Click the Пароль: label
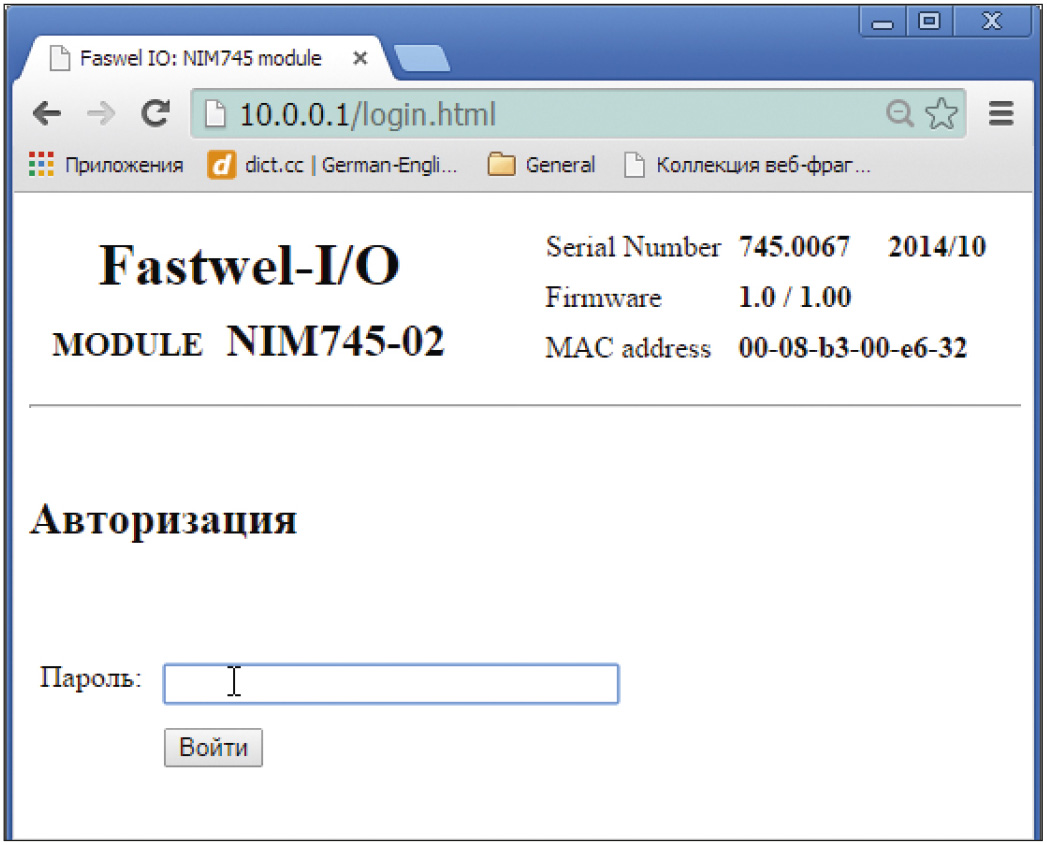 91,678
